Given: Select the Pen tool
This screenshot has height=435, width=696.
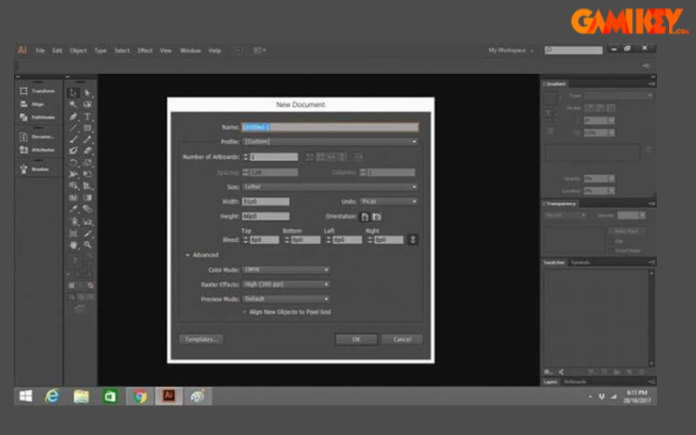Looking at the screenshot, I should tap(74, 116).
